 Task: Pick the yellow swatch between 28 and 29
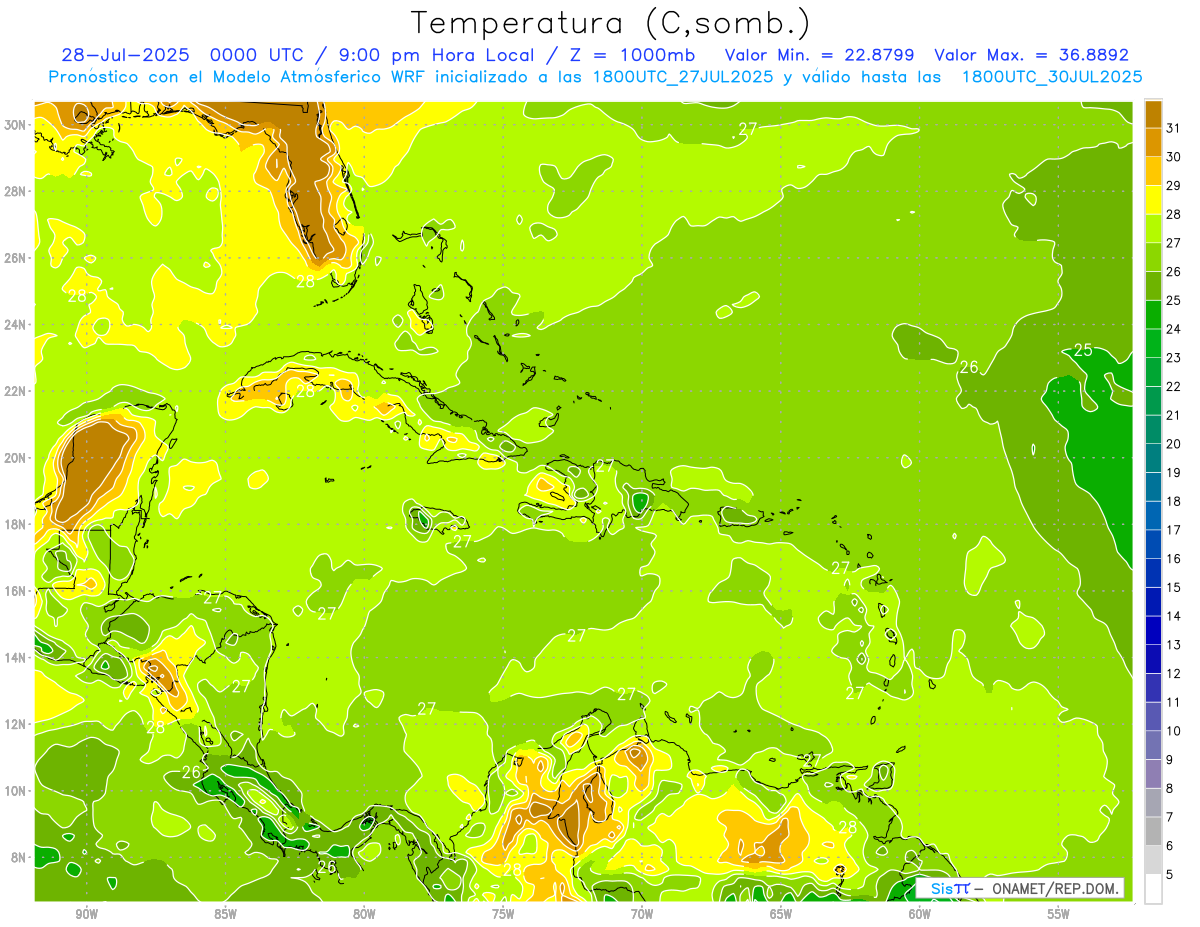(1153, 200)
